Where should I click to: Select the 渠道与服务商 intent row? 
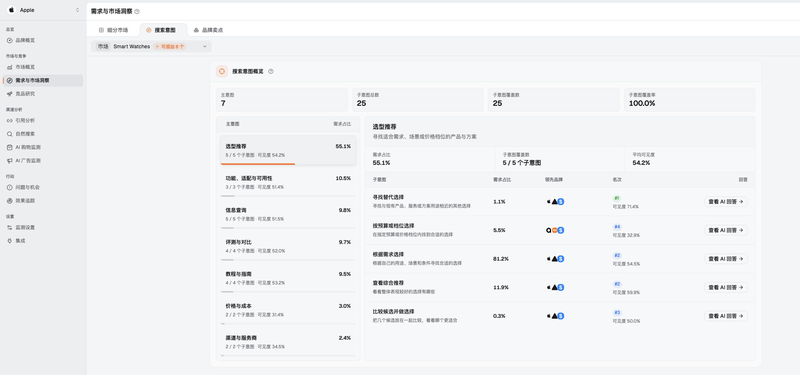click(x=288, y=342)
